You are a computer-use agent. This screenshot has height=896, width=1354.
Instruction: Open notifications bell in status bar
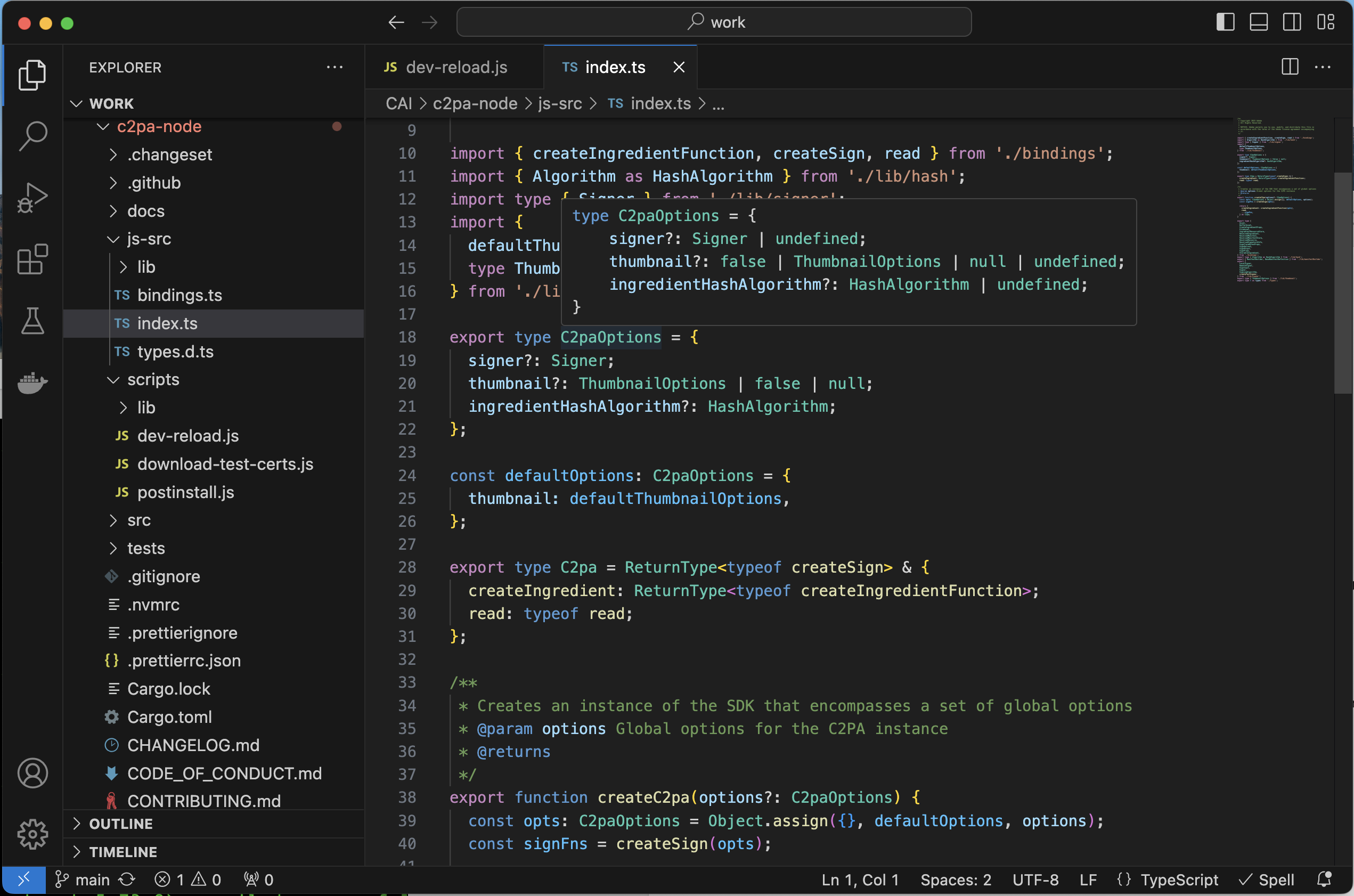click(1324, 879)
